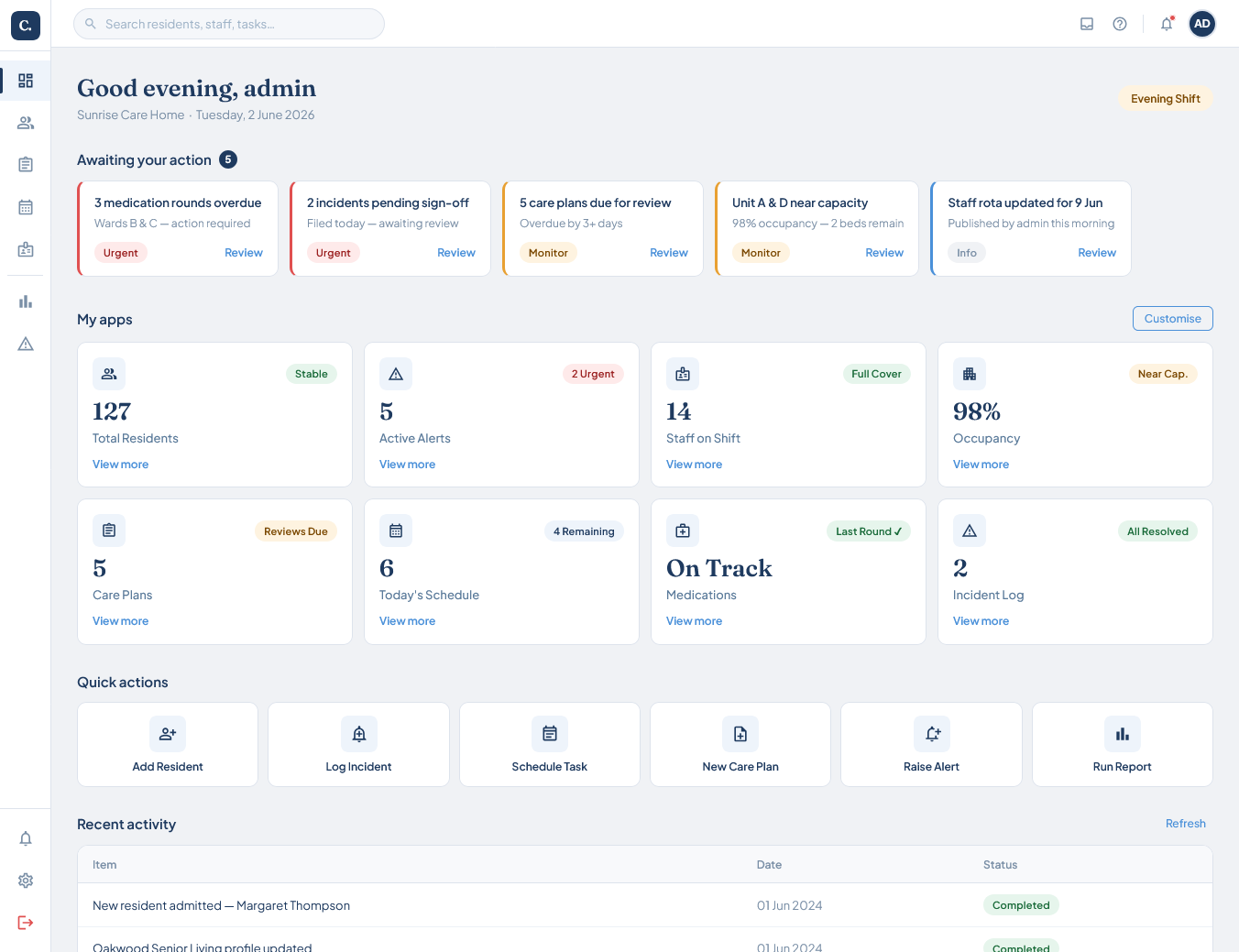1239x952 pixels.
Task: Review the Unit A & D capacity alert
Action: (x=884, y=253)
